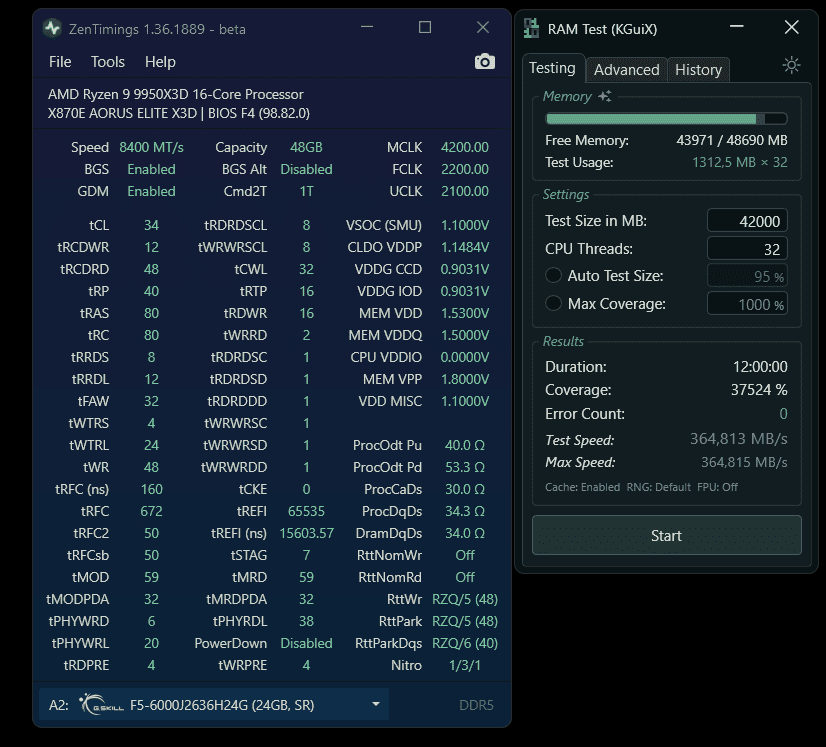Click the RttParkDqs value RZQ/6 (40)
Viewport: 826px width, 747px height.
point(465,643)
